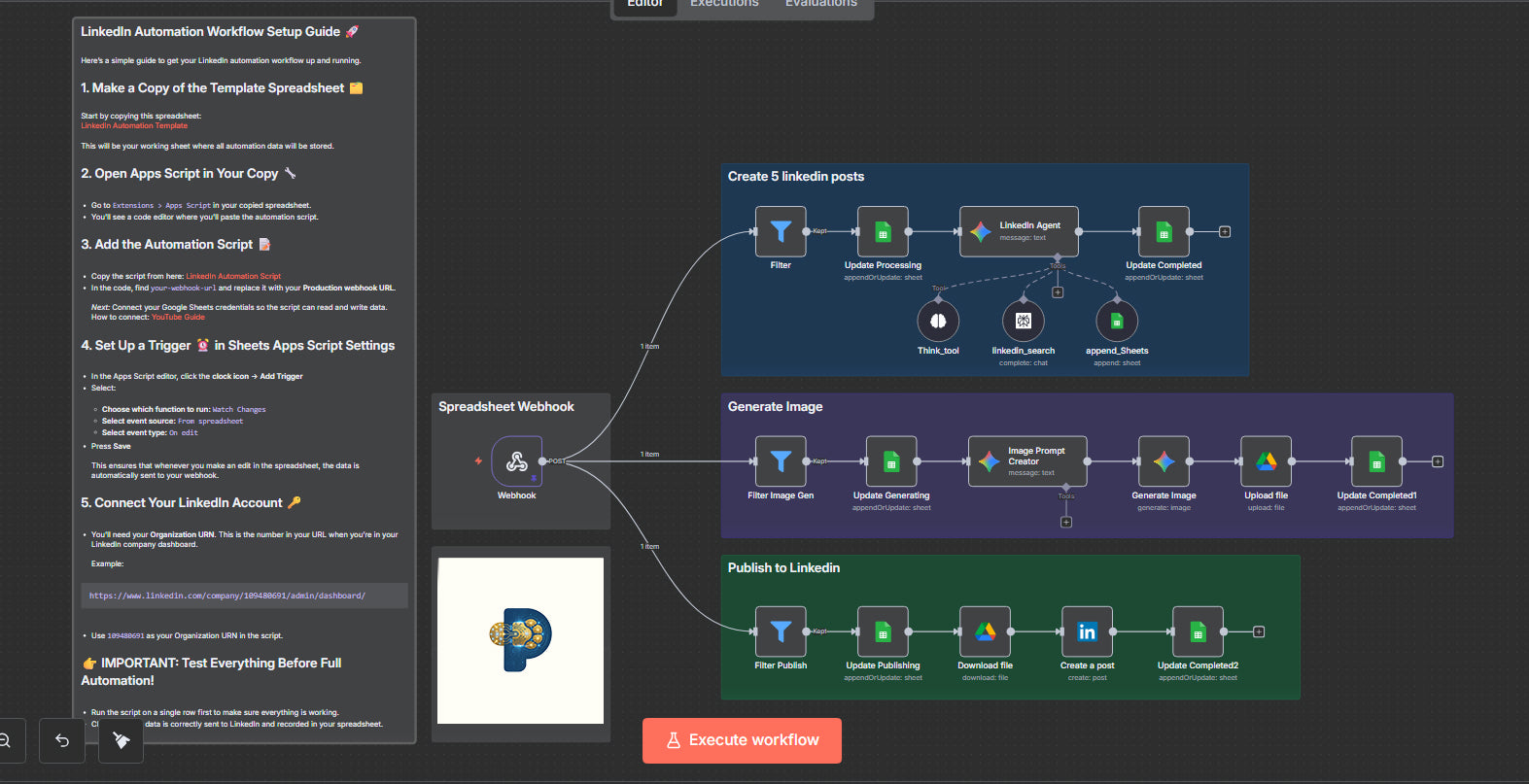Screen dimensions: 1529x784
Task: Switch to the Executions tab
Action: pyautogui.click(x=724, y=4)
